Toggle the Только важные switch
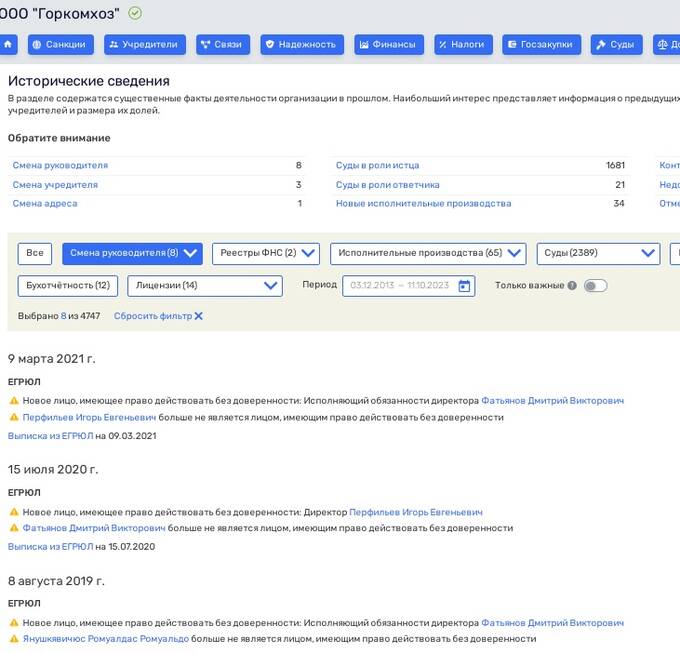Image resolution: width=680 pixels, height=653 pixels. point(595,286)
